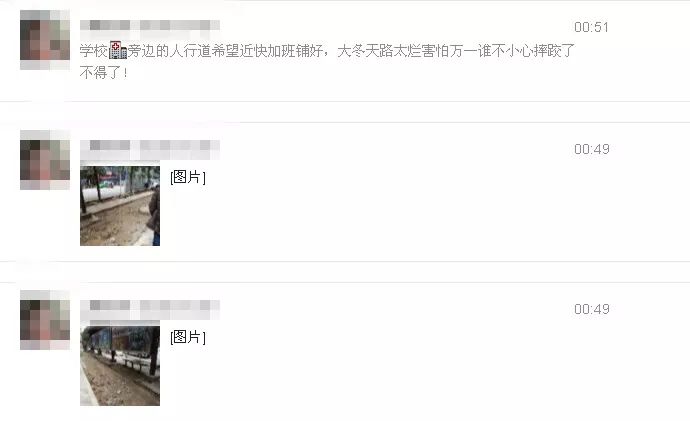This screenshot has width=690, height=421.
Task: Click the phrase 大冬天路太烂 in the message
Action: click(379, 51)
